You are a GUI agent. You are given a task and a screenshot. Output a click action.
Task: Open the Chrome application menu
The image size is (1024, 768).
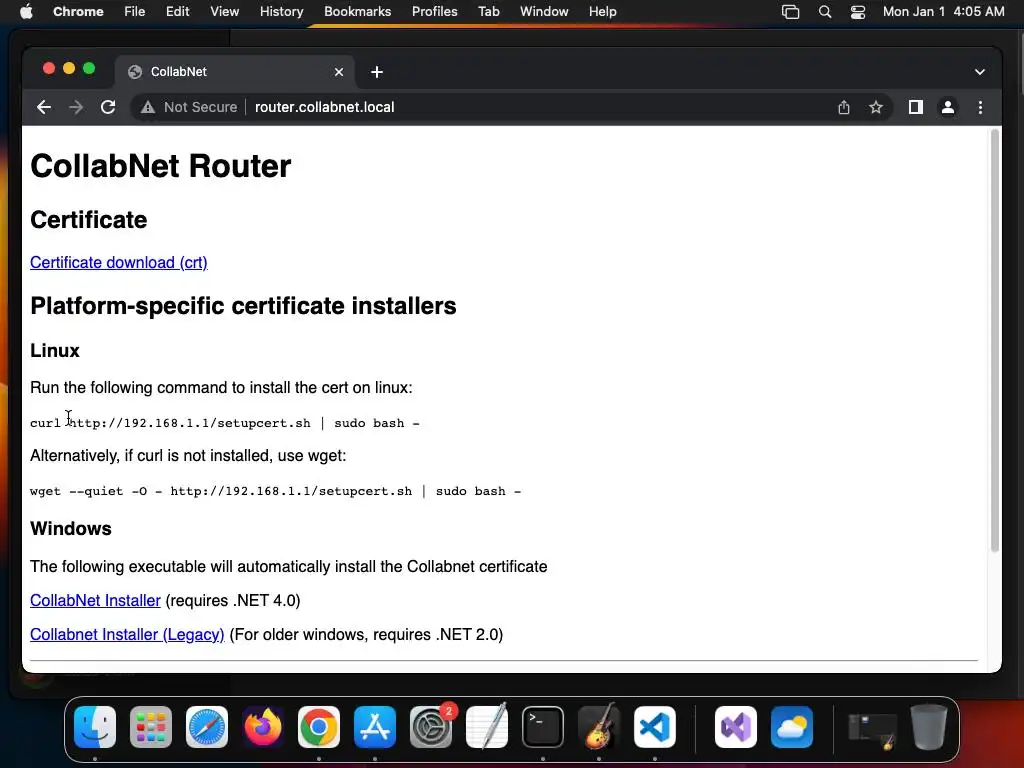pos(78,12)
